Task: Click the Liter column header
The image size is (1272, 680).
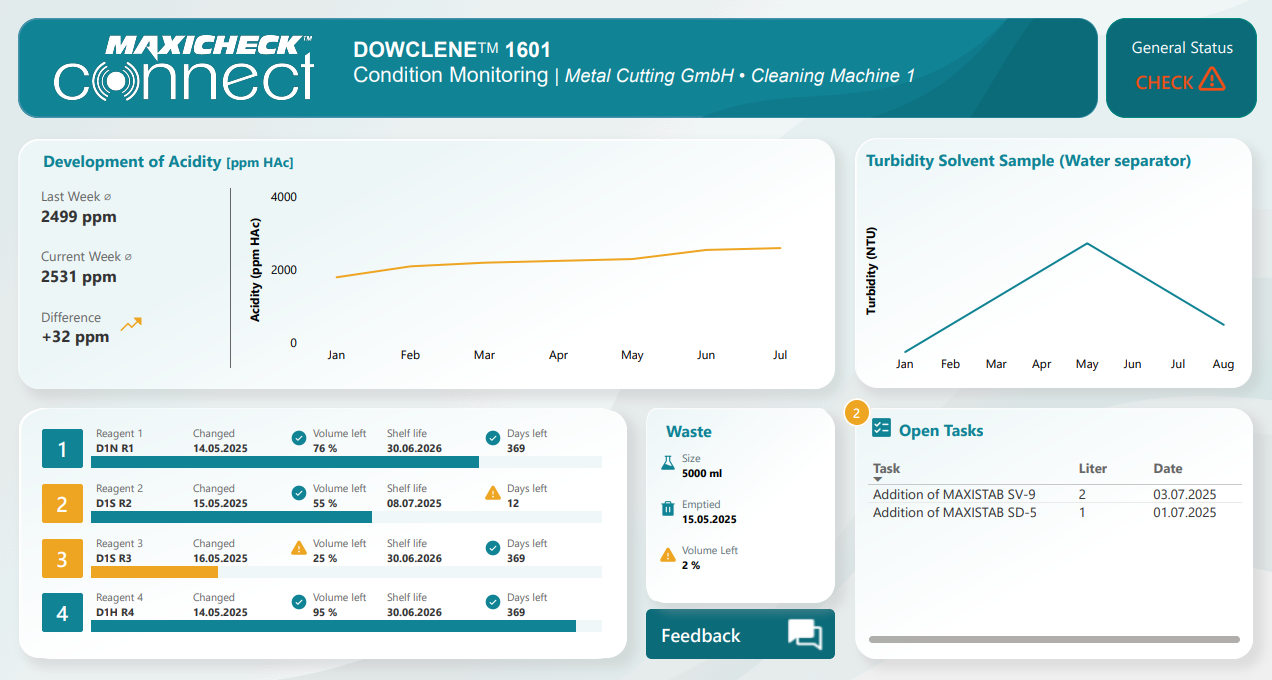Action: tap(1093, 468)
